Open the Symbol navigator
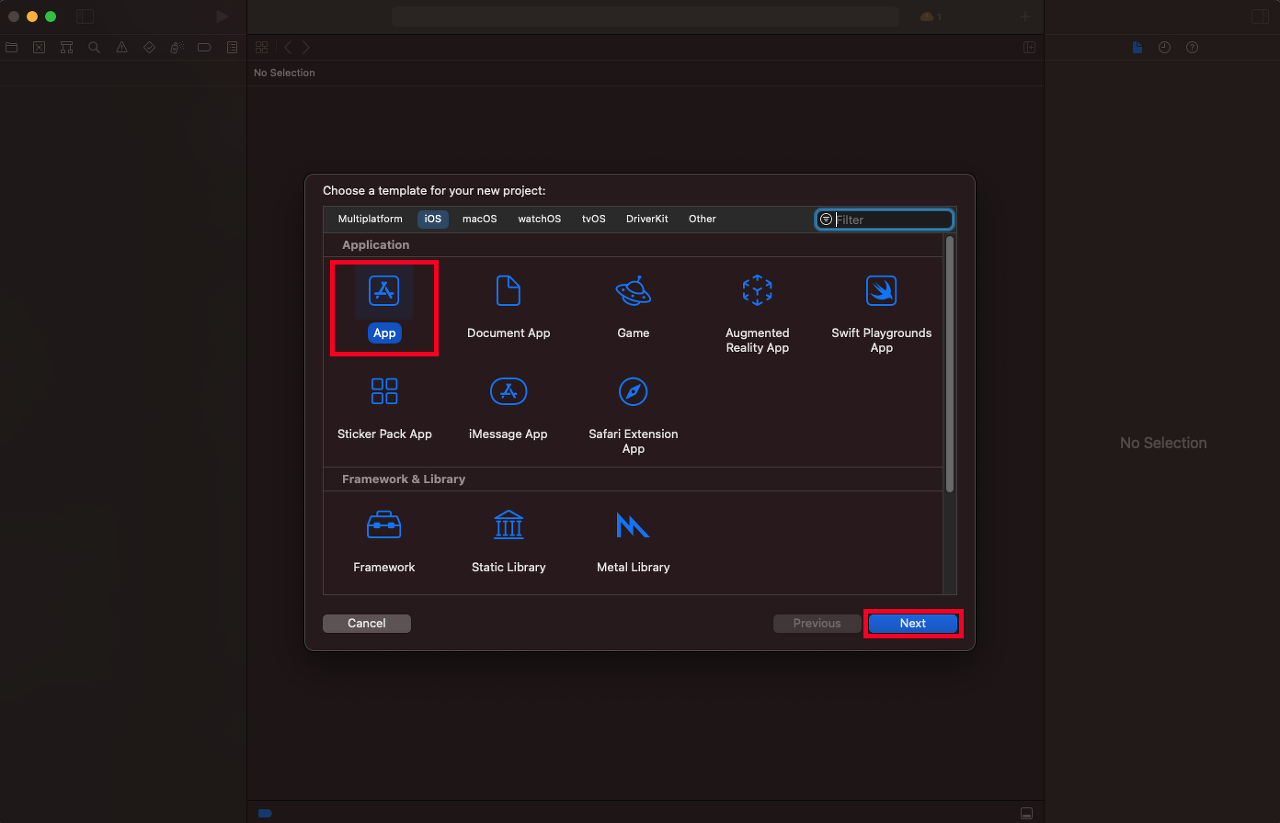The image size is (1280, 823). click(x=66, y=47)
